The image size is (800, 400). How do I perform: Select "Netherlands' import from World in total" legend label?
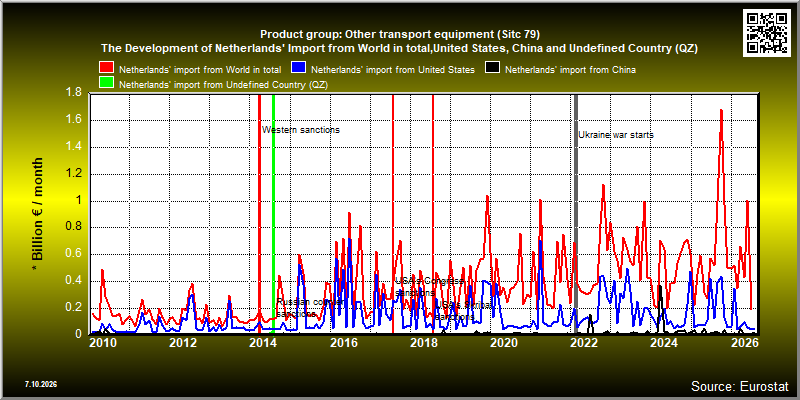200,69
